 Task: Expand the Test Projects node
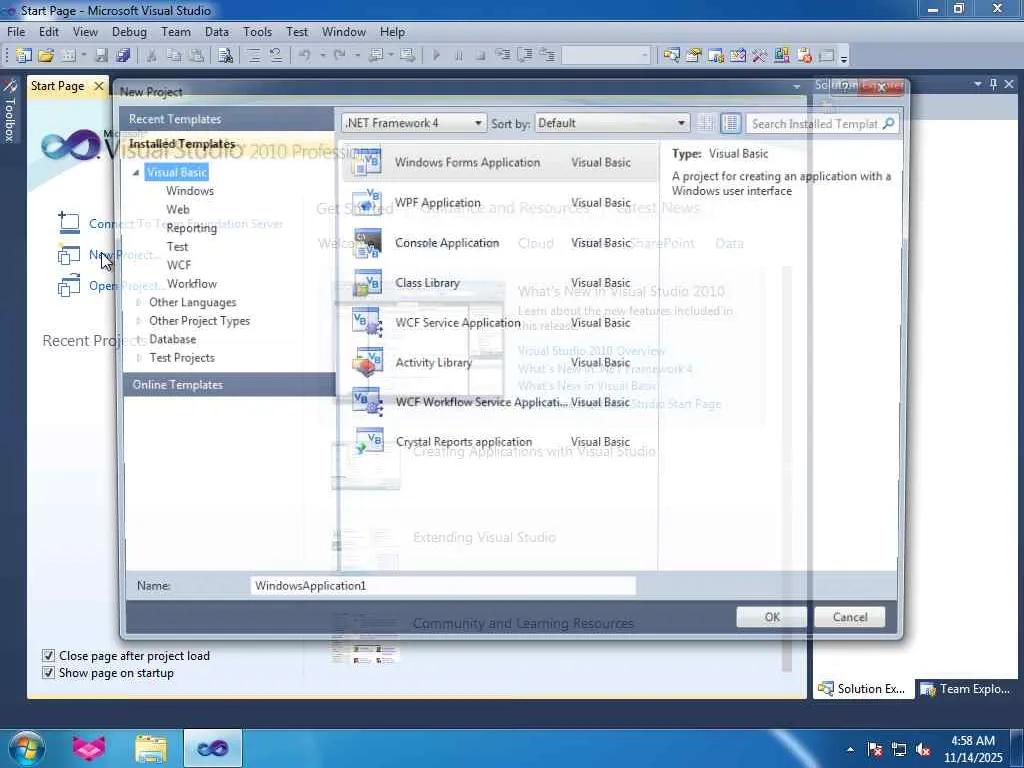(138, 358)
